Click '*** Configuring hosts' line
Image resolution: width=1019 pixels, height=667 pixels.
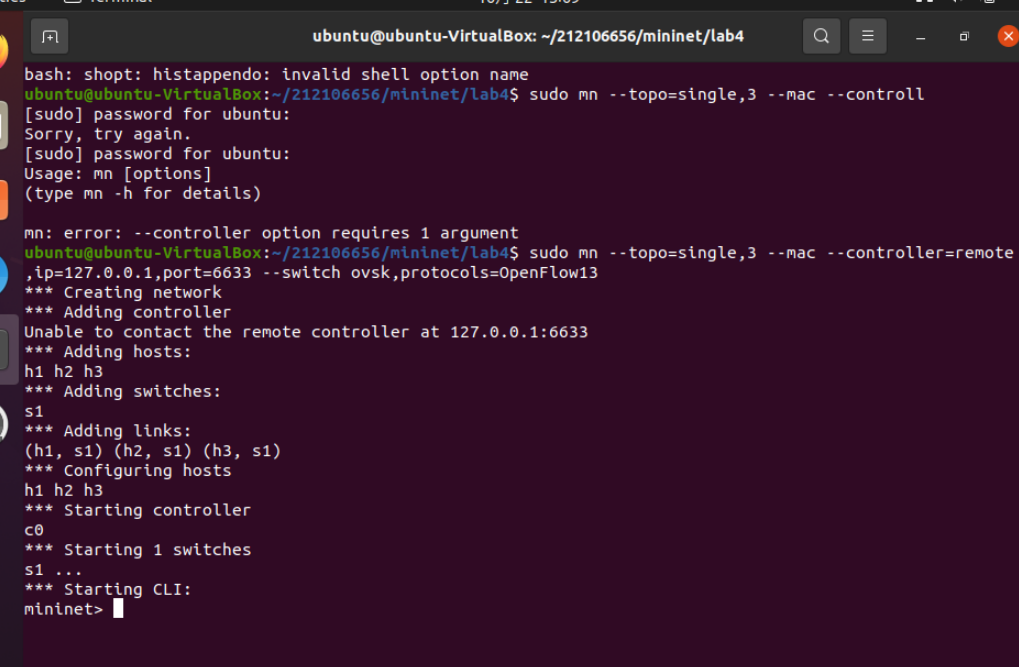pyautogui.click(x=127, y=471)
